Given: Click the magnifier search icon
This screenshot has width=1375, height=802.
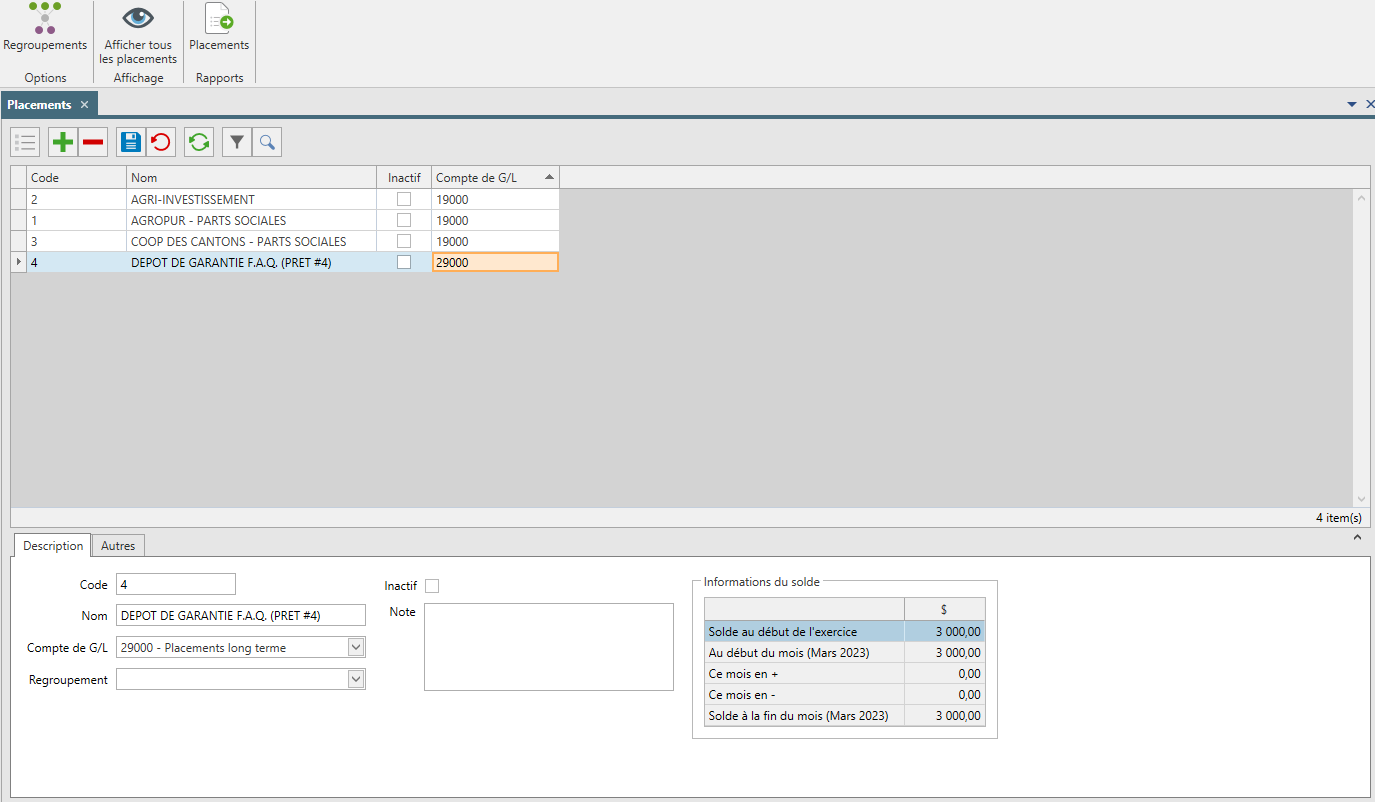Looking at the screenshot, I should [x=267, y=143].
